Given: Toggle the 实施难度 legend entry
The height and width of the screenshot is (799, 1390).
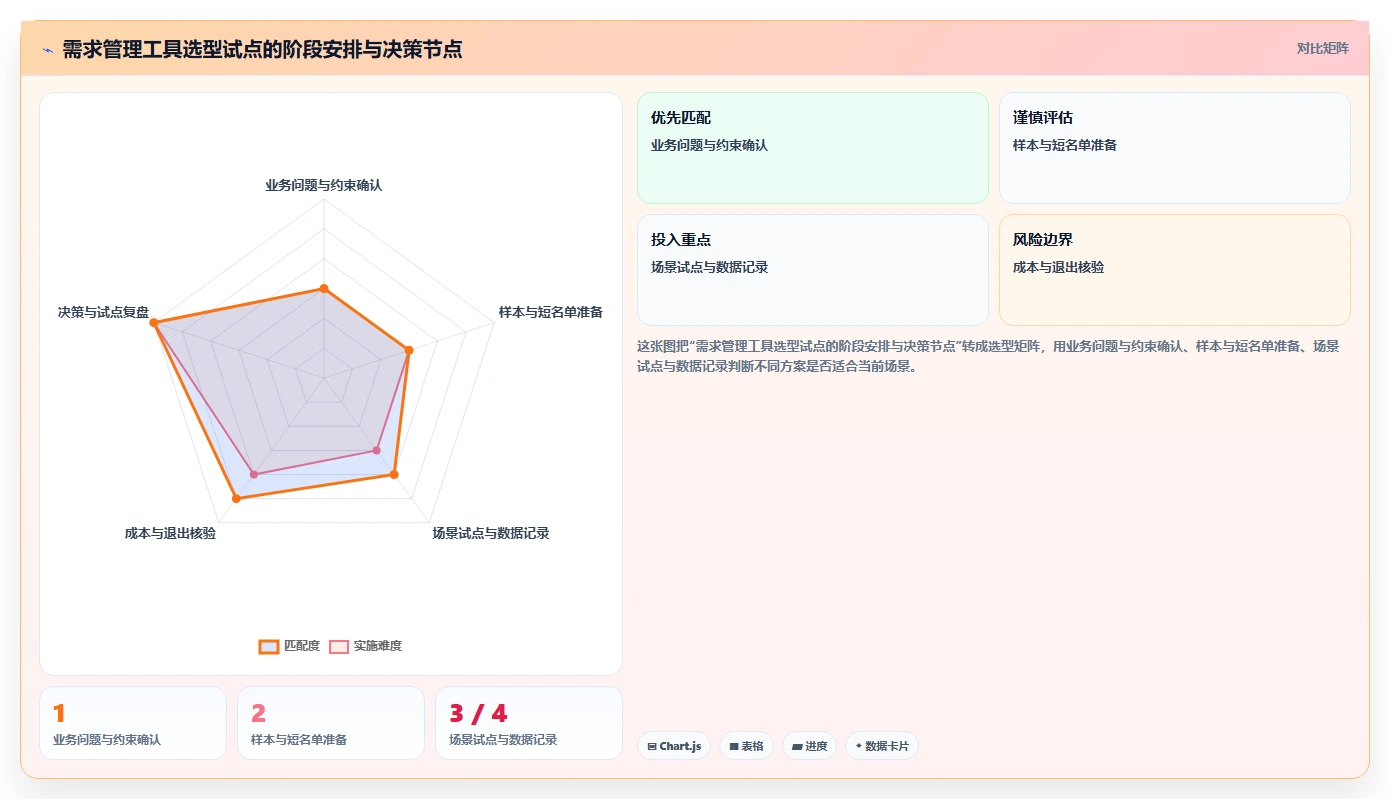Looking at the screenshot, I should [x=366, y=646].
